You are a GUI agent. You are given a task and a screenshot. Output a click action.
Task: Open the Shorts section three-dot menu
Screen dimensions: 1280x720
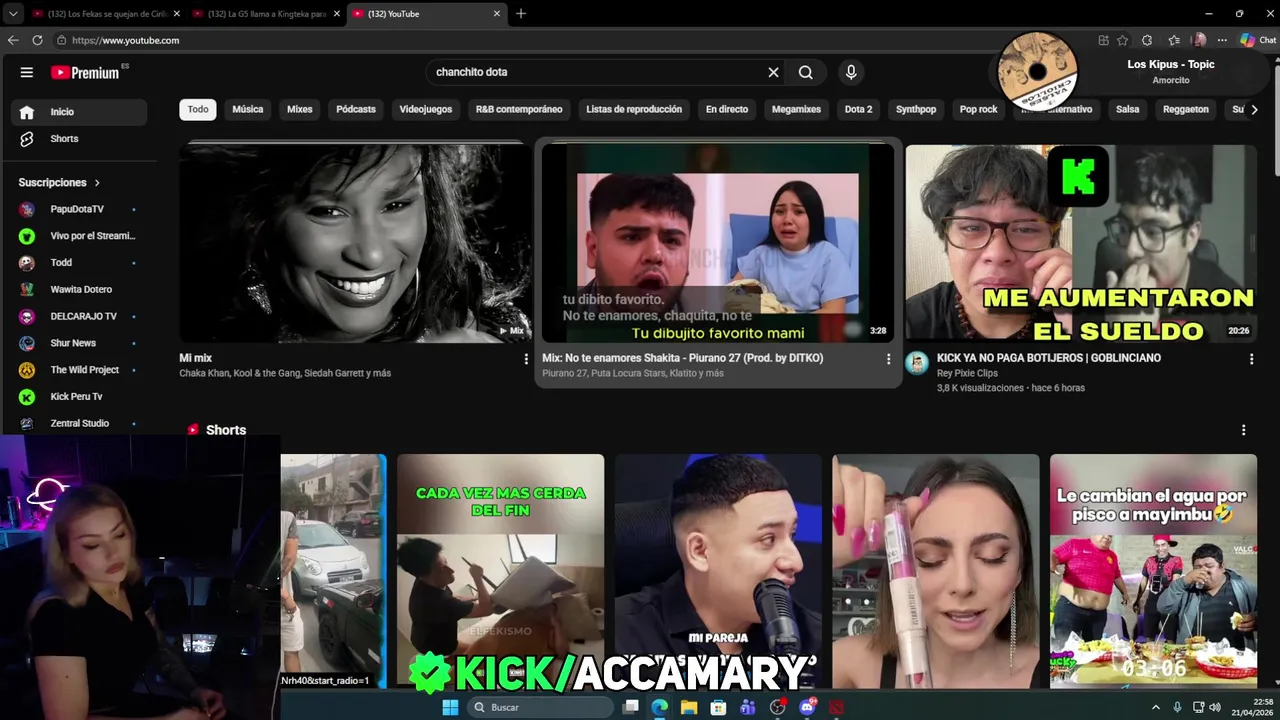(1243, 430)
